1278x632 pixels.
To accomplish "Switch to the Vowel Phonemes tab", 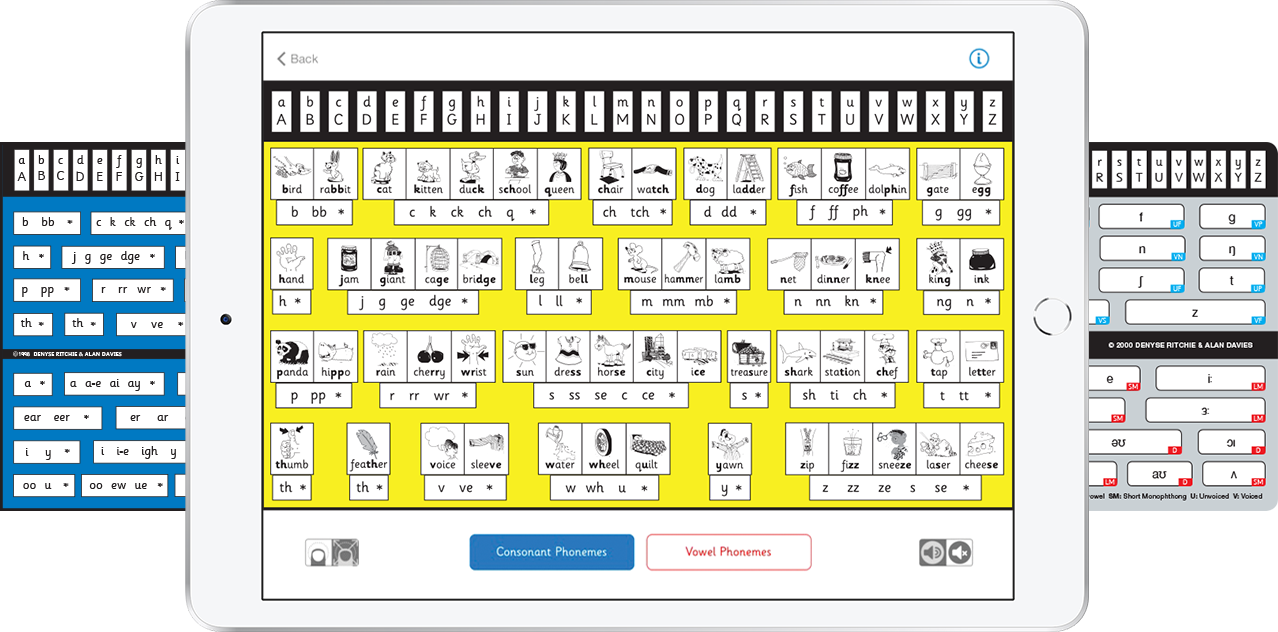I will tap(729, 552).
